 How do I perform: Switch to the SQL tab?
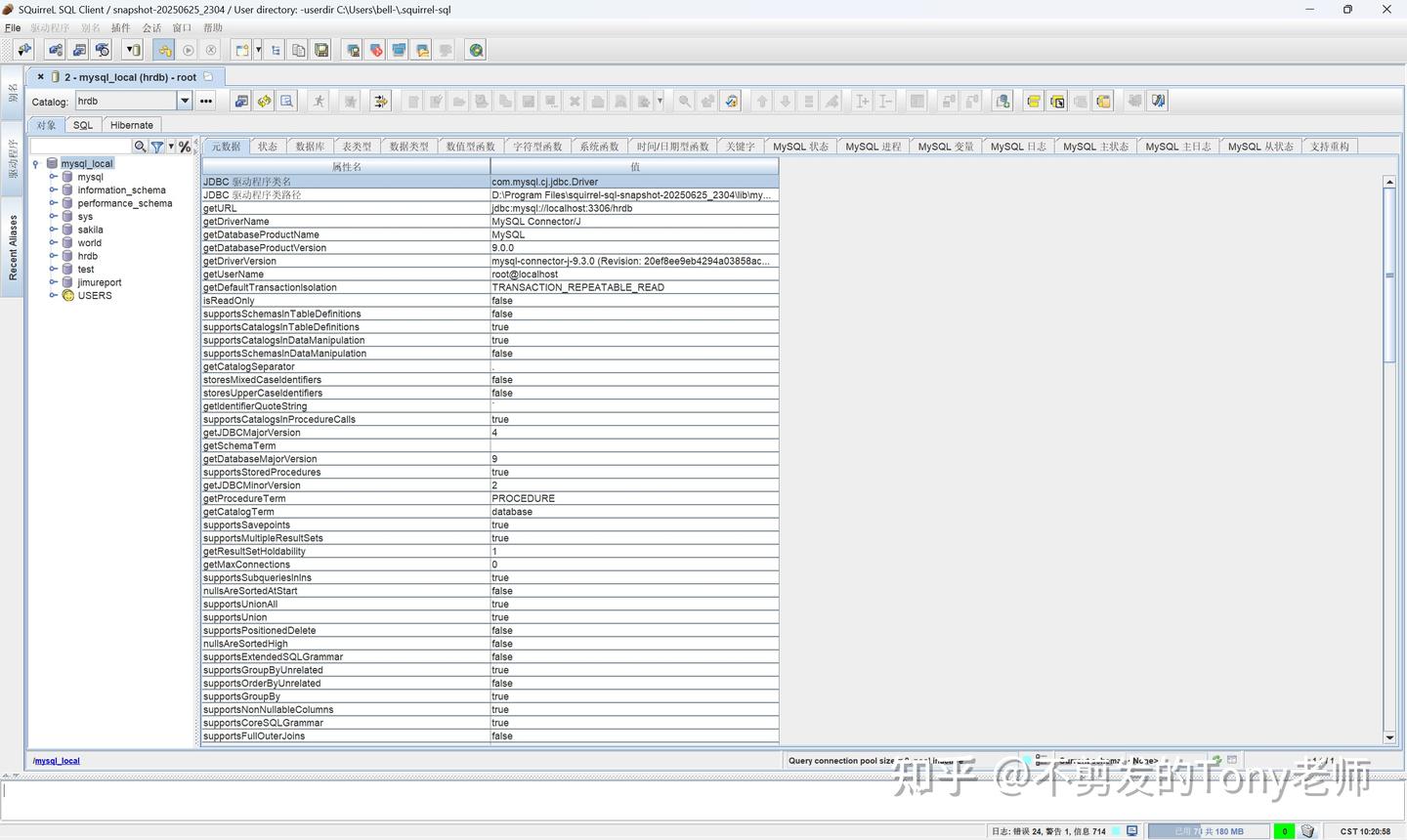tap(82, 125)
